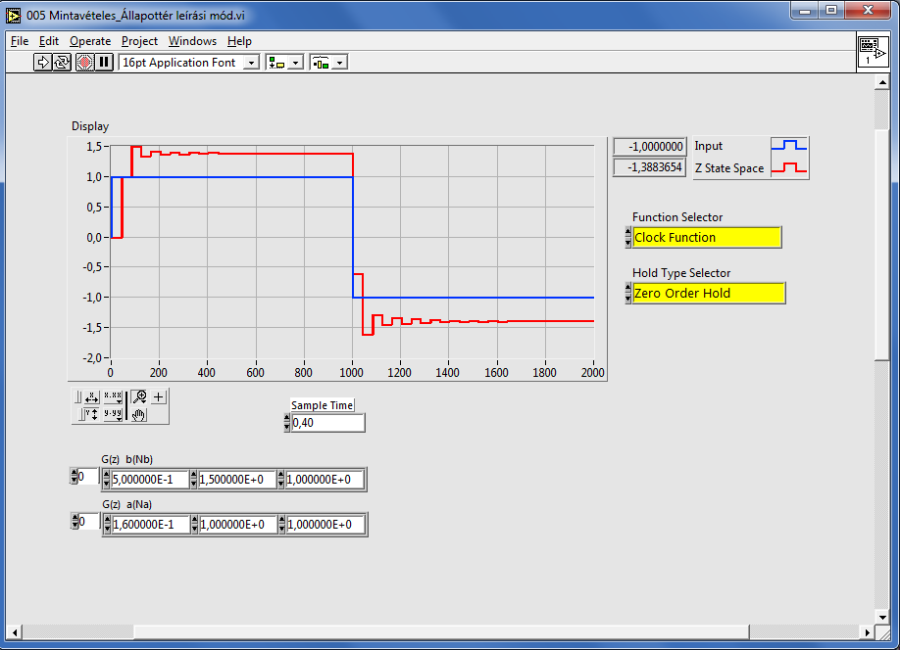
Task: Open the Operate menu
Action: tap(90, 41)
